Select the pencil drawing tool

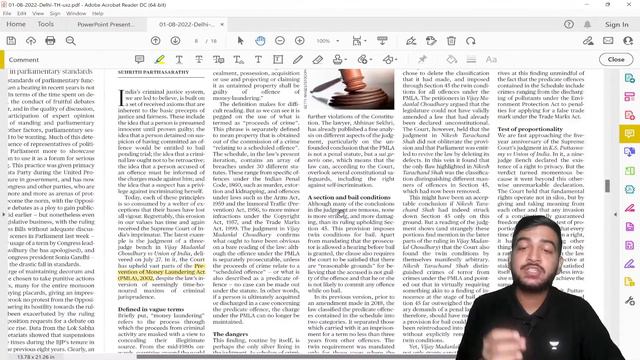pyautogui.click(x=298, y=60)
